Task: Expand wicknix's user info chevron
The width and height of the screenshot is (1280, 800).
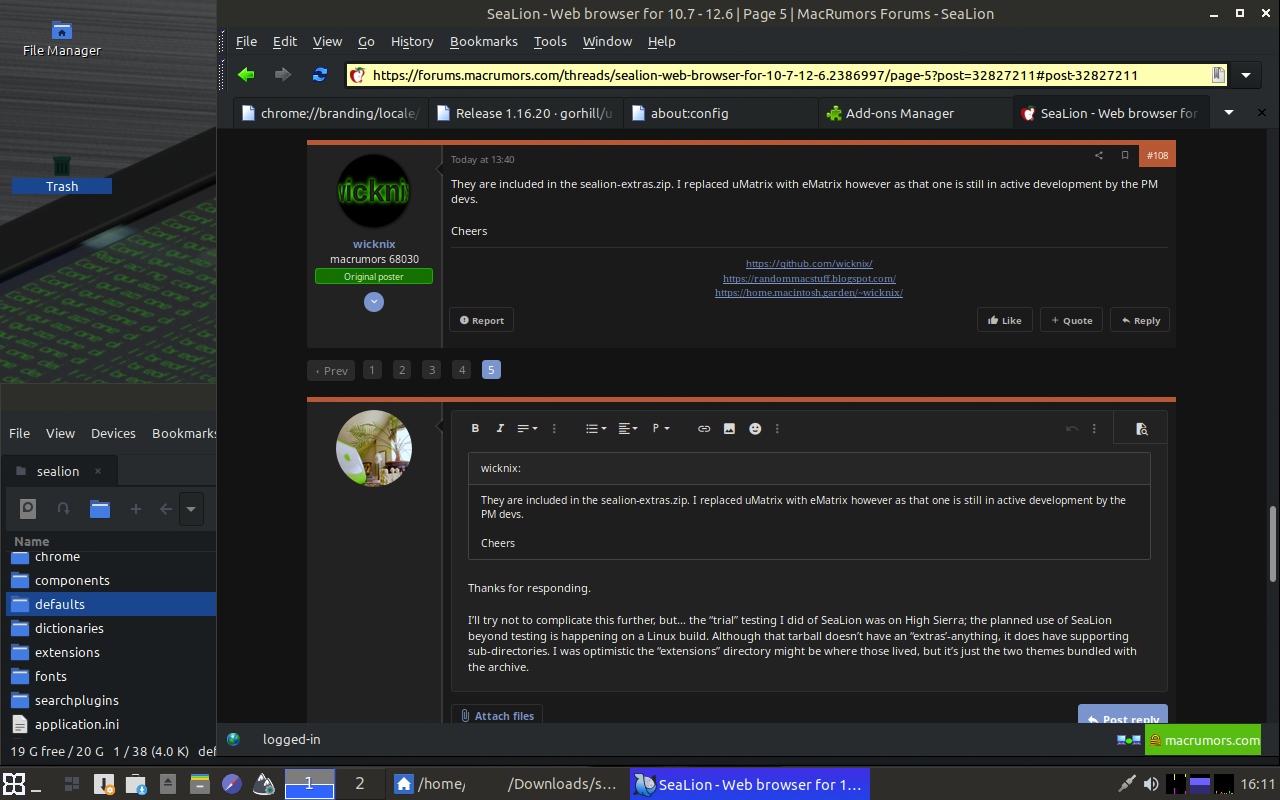Action: [374, 301]
